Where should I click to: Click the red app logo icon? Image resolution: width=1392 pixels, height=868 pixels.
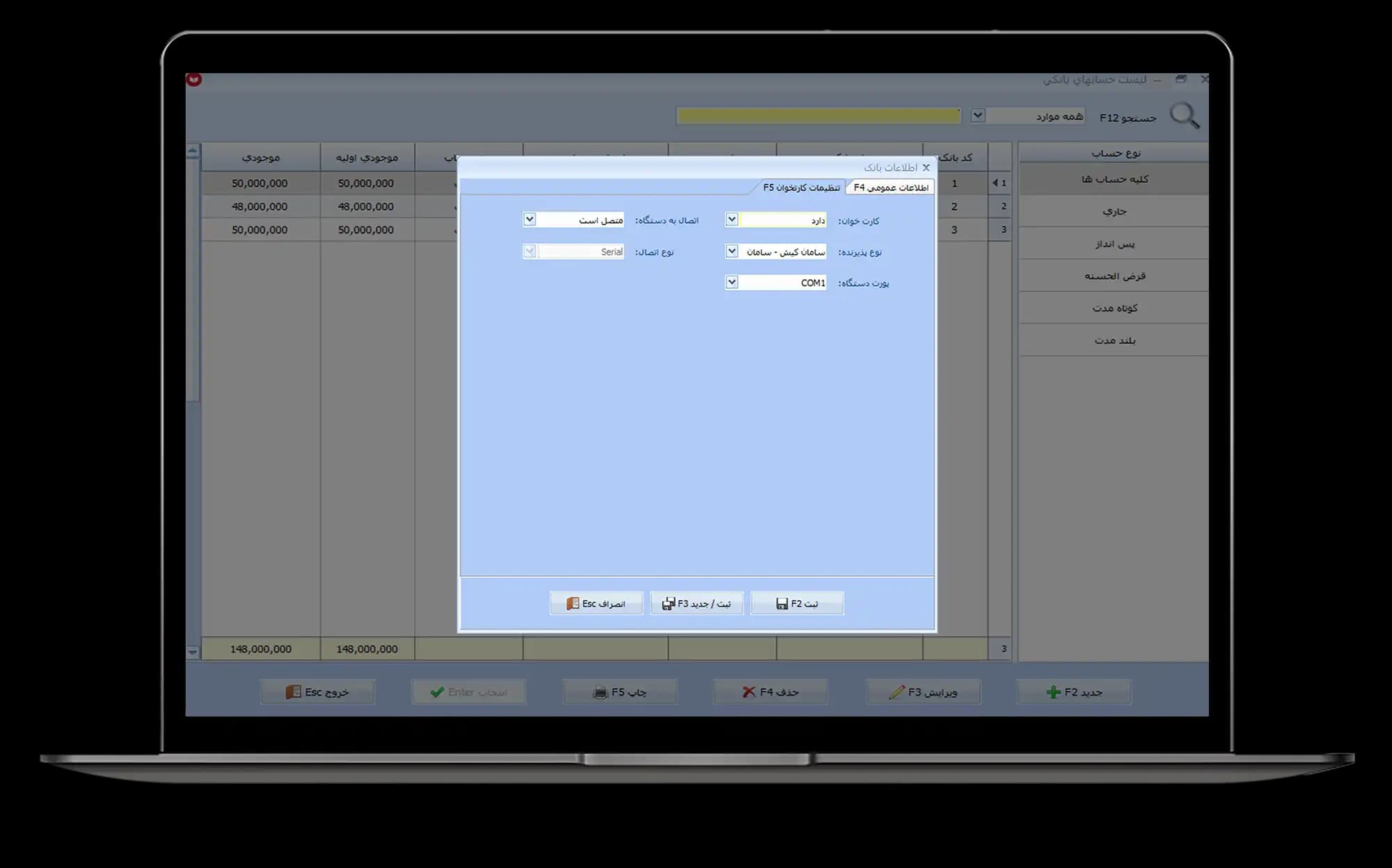194,80
